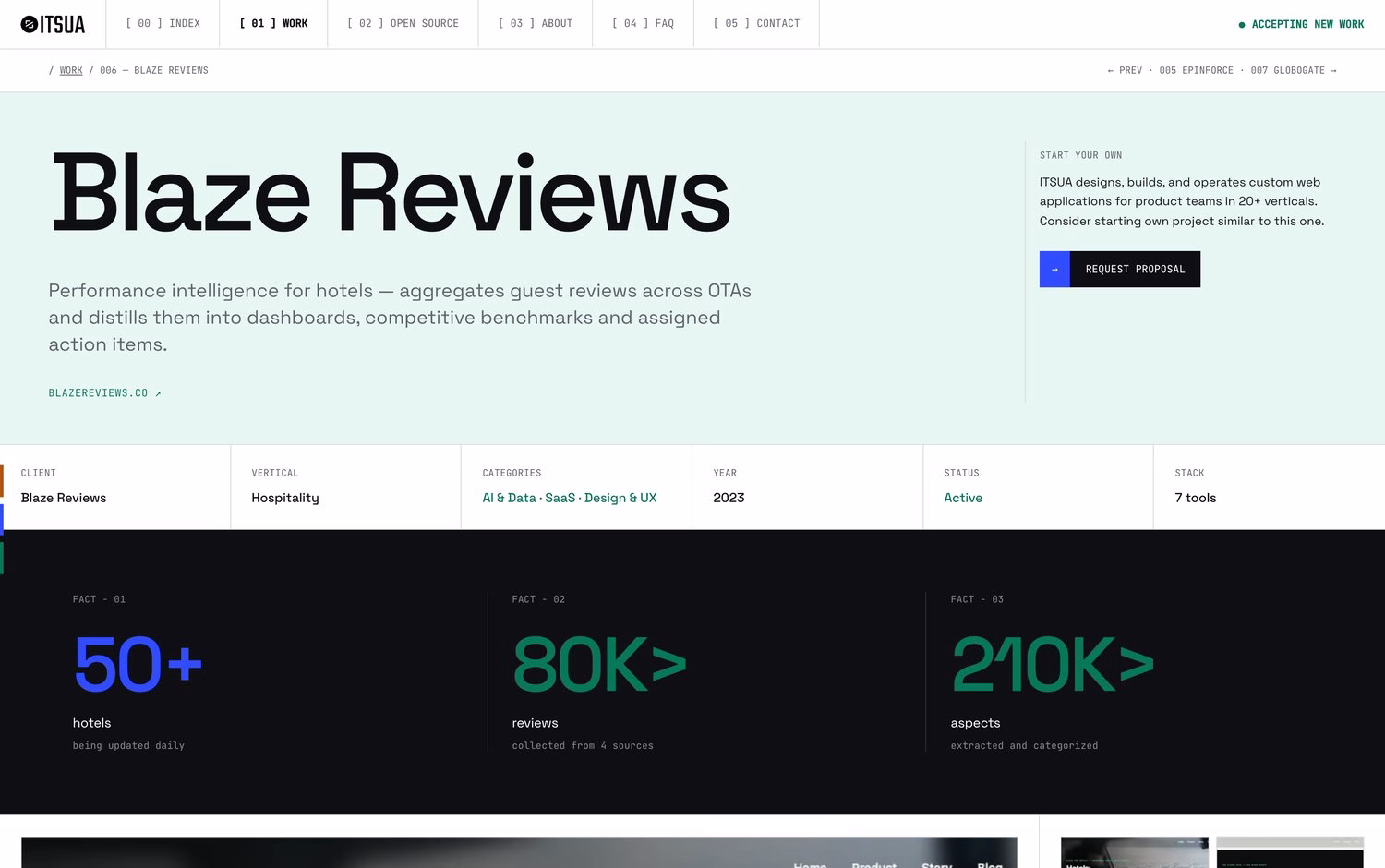
Task: Click the Accepting New Work status
Action: [x=1301, y=24]
